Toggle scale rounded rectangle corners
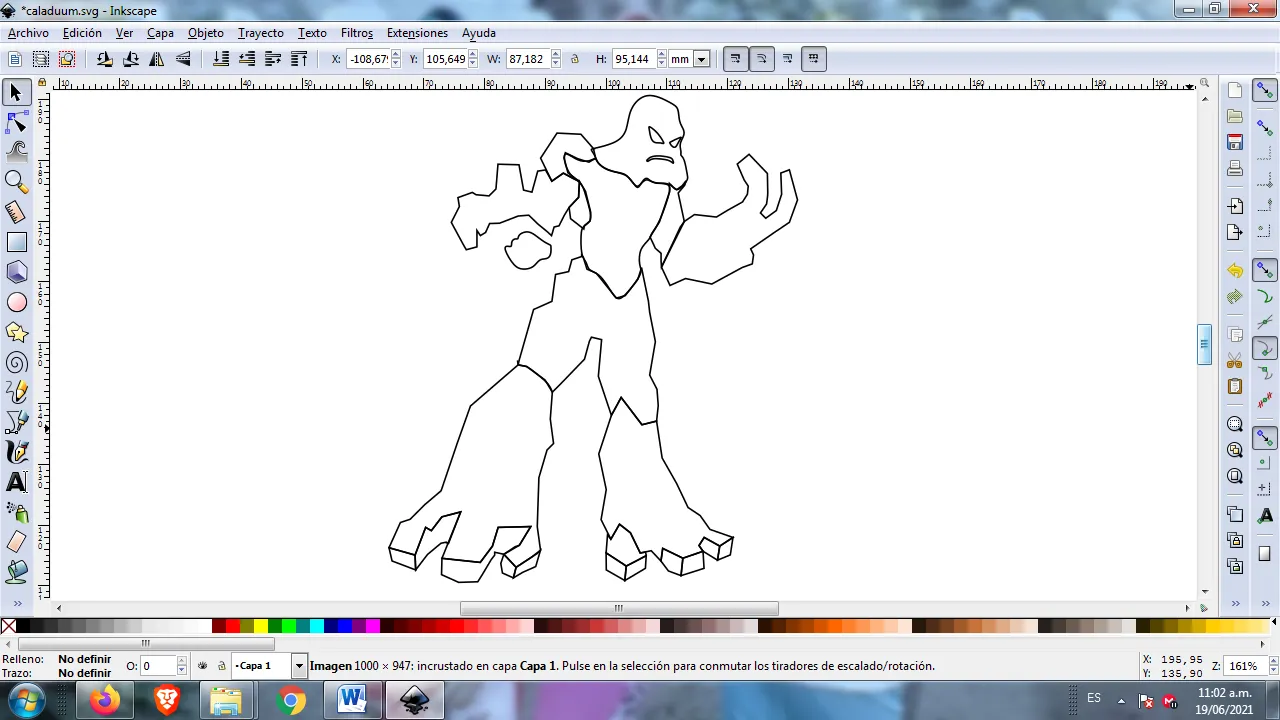Viewport: 1280px width, 720px height. tap(761, 59)
